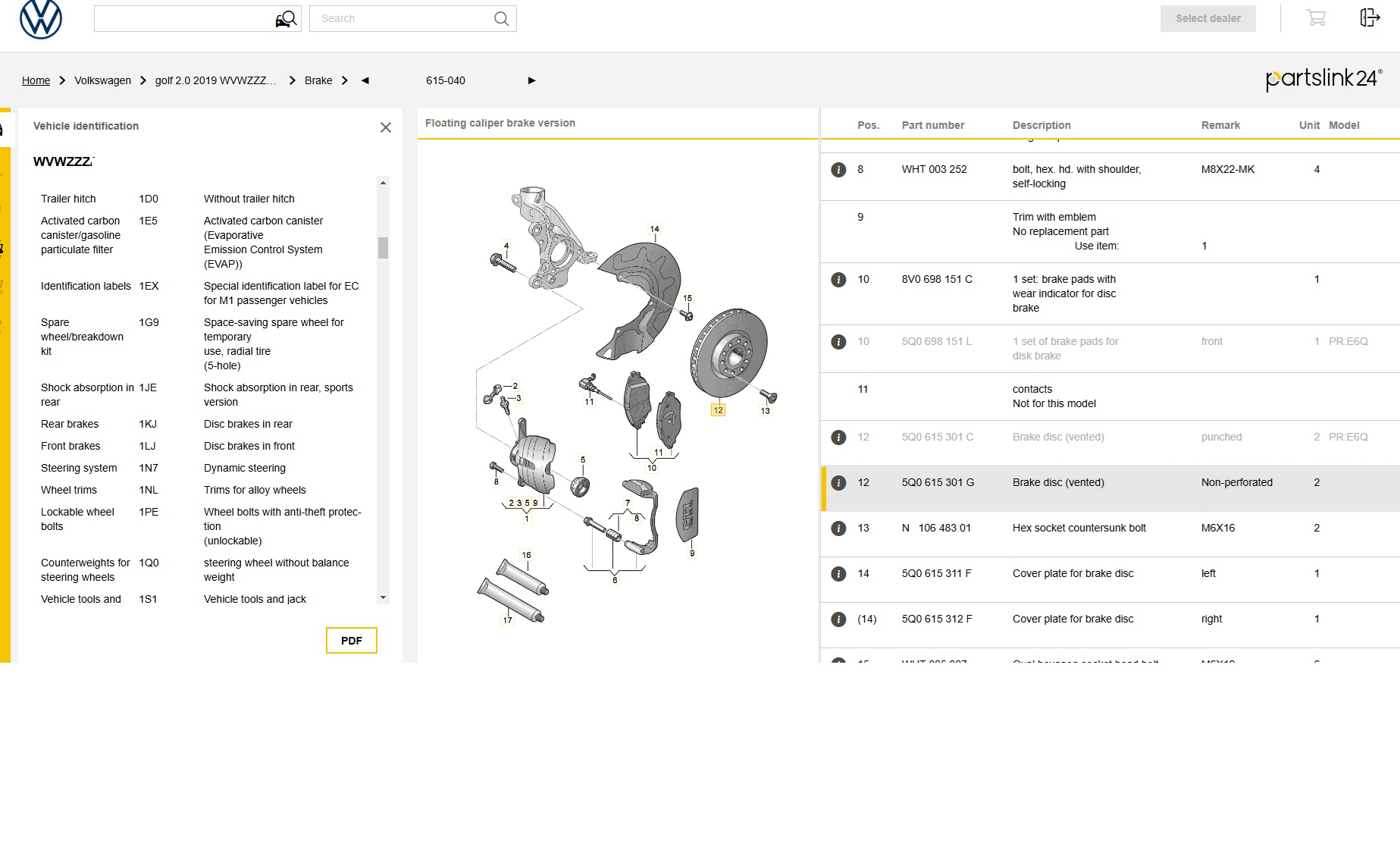Click the 1KJ rear brakes code

[x=148, y=424]
